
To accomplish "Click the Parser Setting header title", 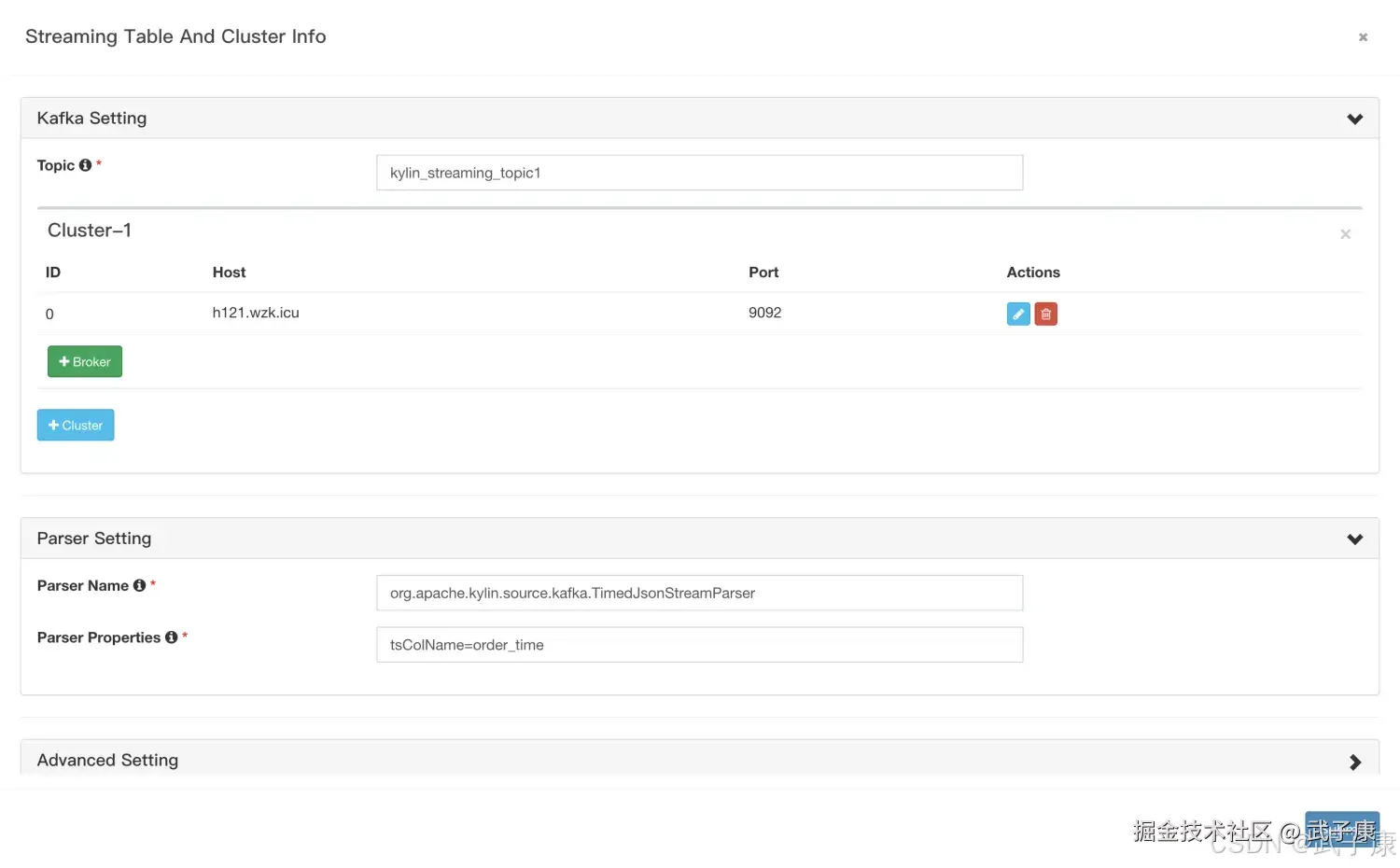I will 94,539.
